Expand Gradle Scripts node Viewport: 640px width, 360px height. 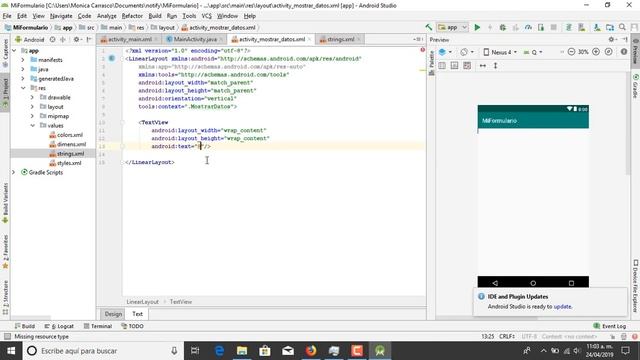coord(14,172)
